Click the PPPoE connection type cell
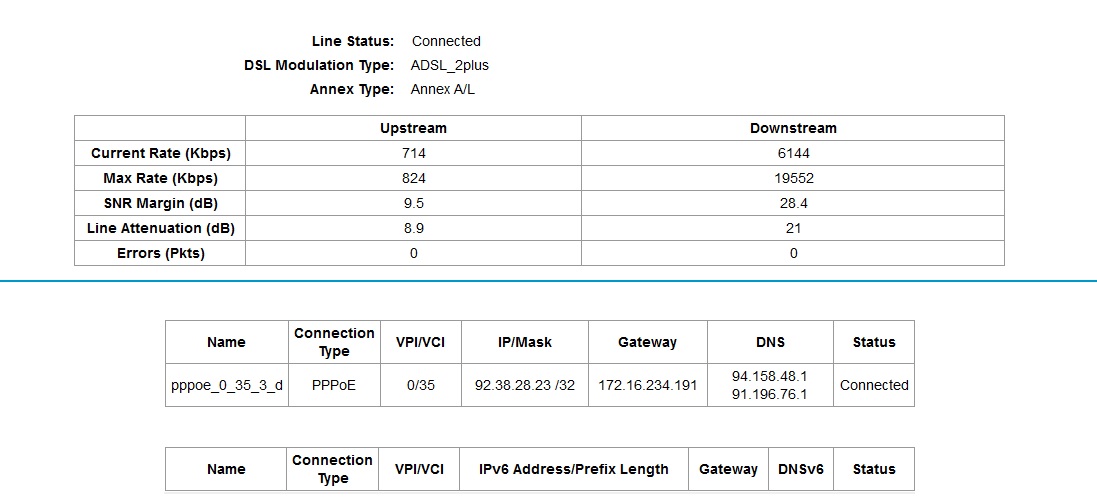The height and width of the screenshot is (502, 1097). pos(334,385)
